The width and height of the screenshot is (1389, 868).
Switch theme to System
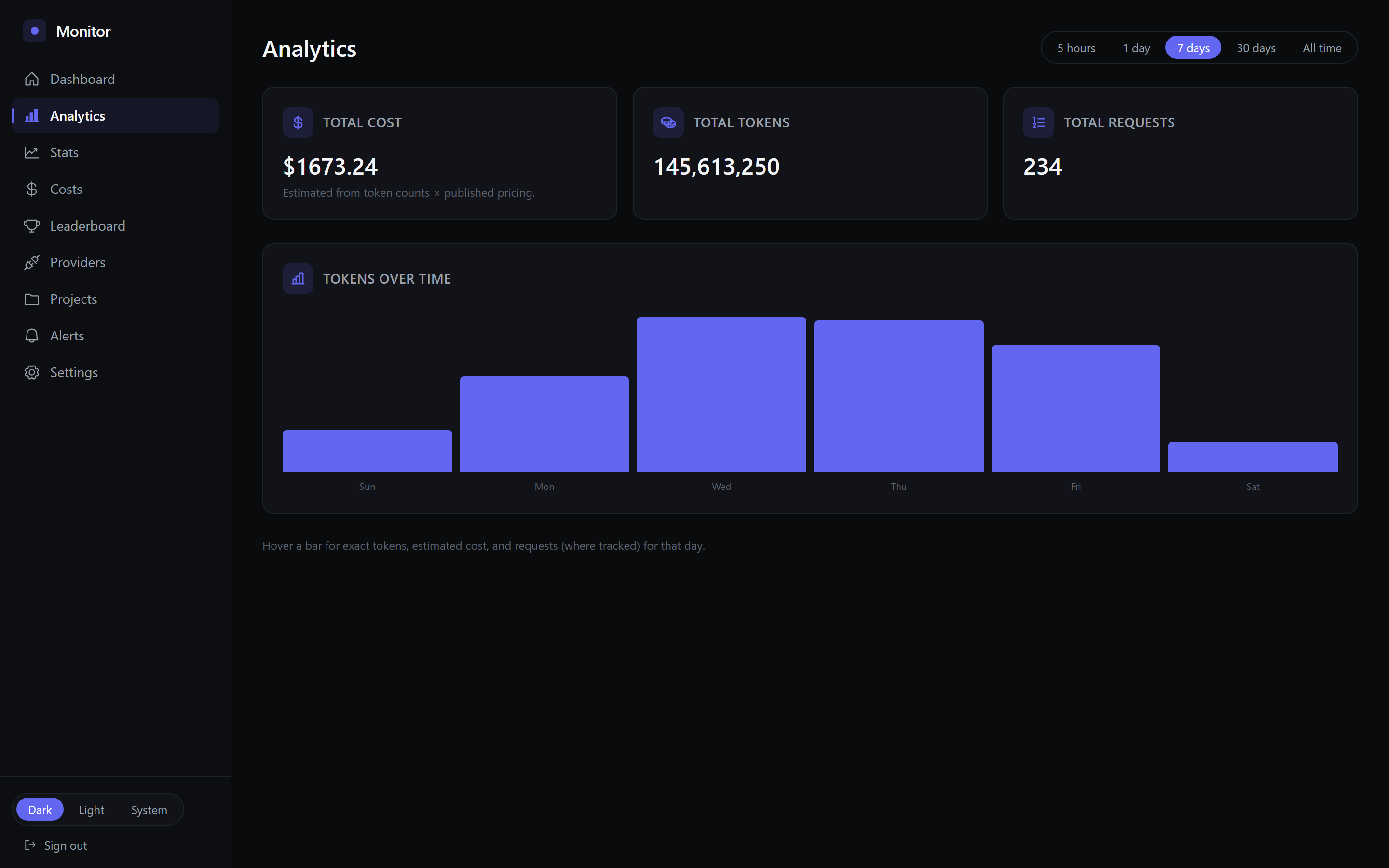[149, 810]
